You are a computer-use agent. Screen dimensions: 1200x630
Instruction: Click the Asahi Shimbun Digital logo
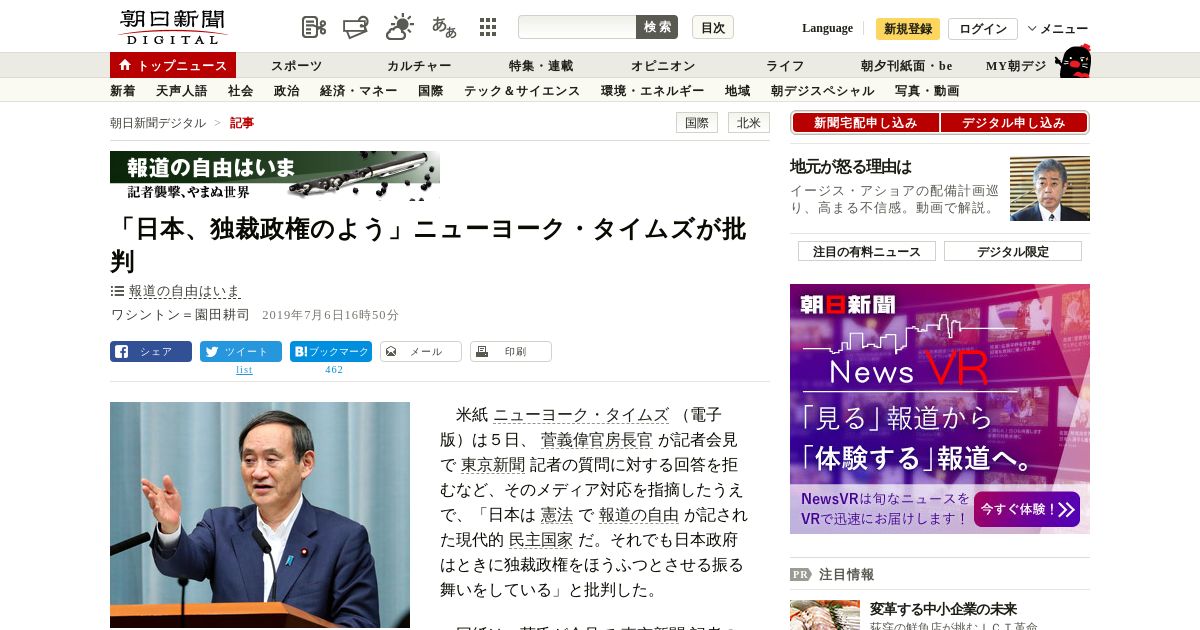pyautogui.click(x=172, y=26)
